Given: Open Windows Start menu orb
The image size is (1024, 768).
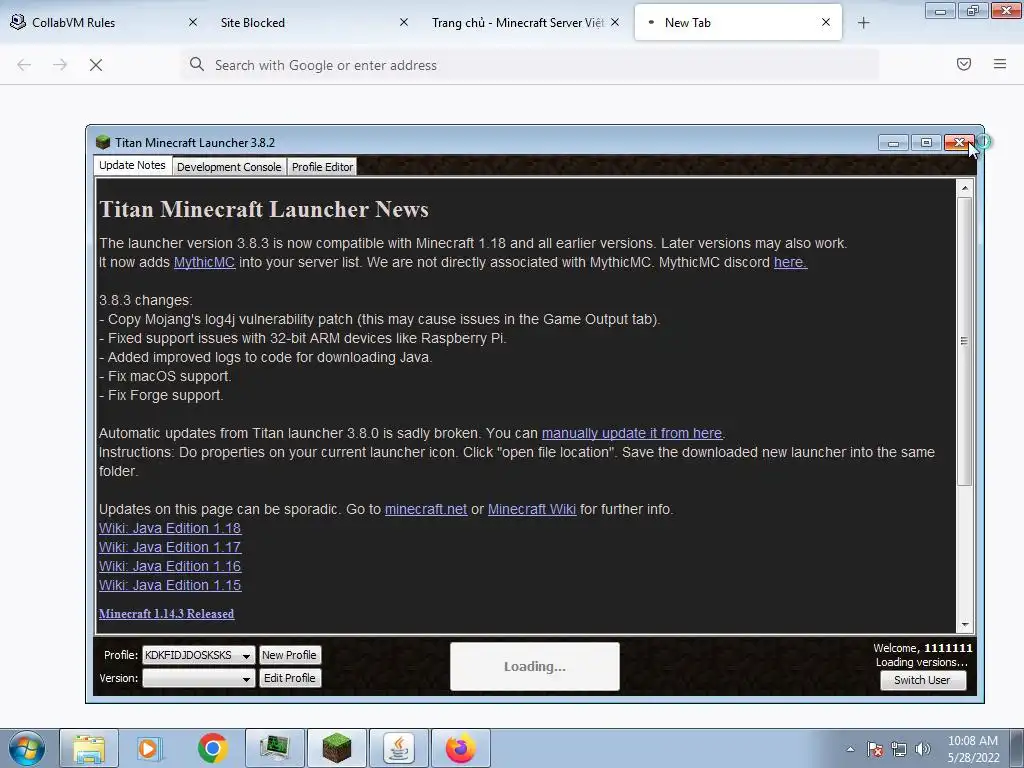Looking at the screenshot, I should point(26,748).
